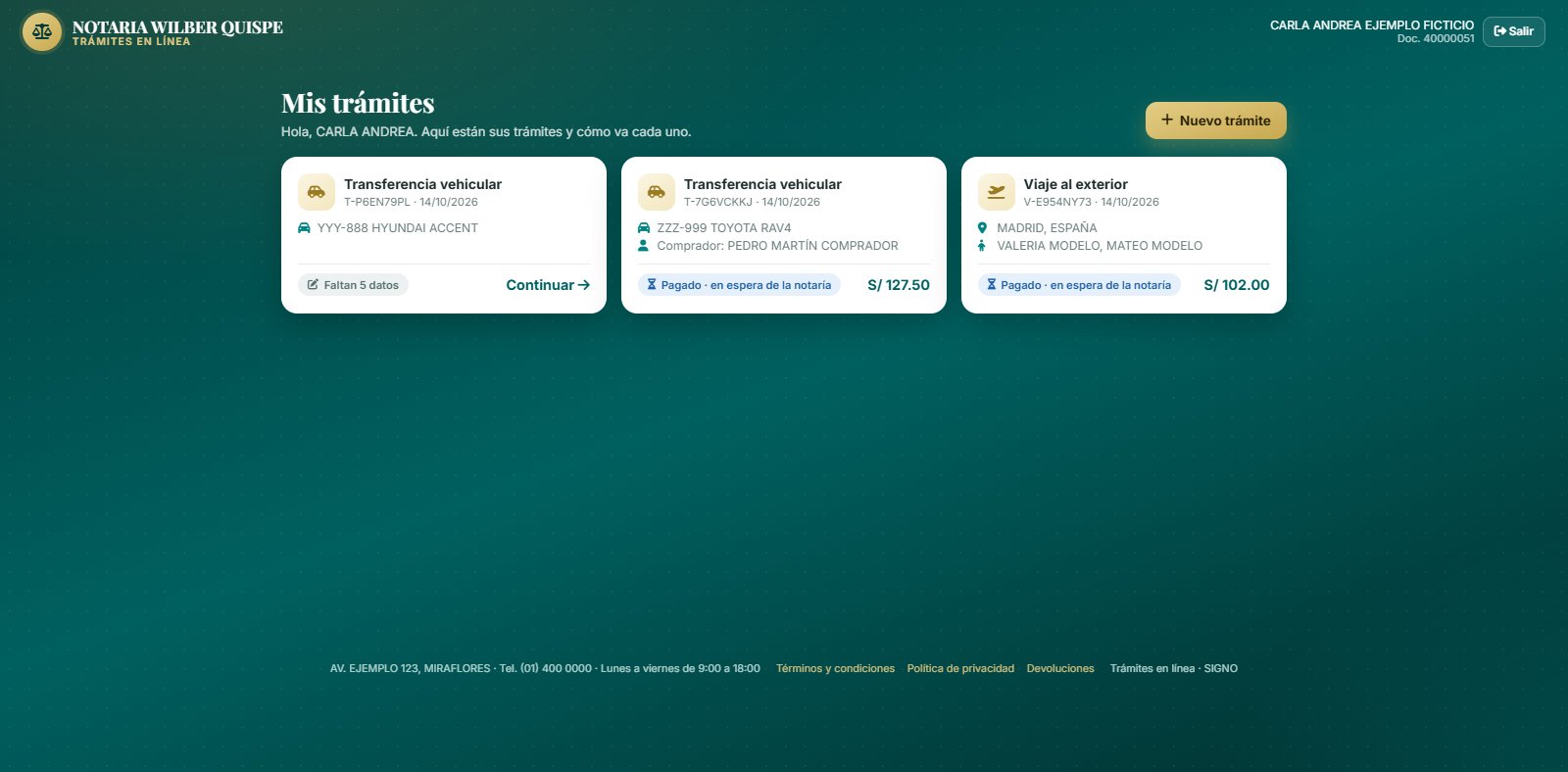The height and width of the screenshot is (772, 1568).
Task: Click VALERIA MODELO, MATEO MODELO text
Action: (x=1100, y=246)
